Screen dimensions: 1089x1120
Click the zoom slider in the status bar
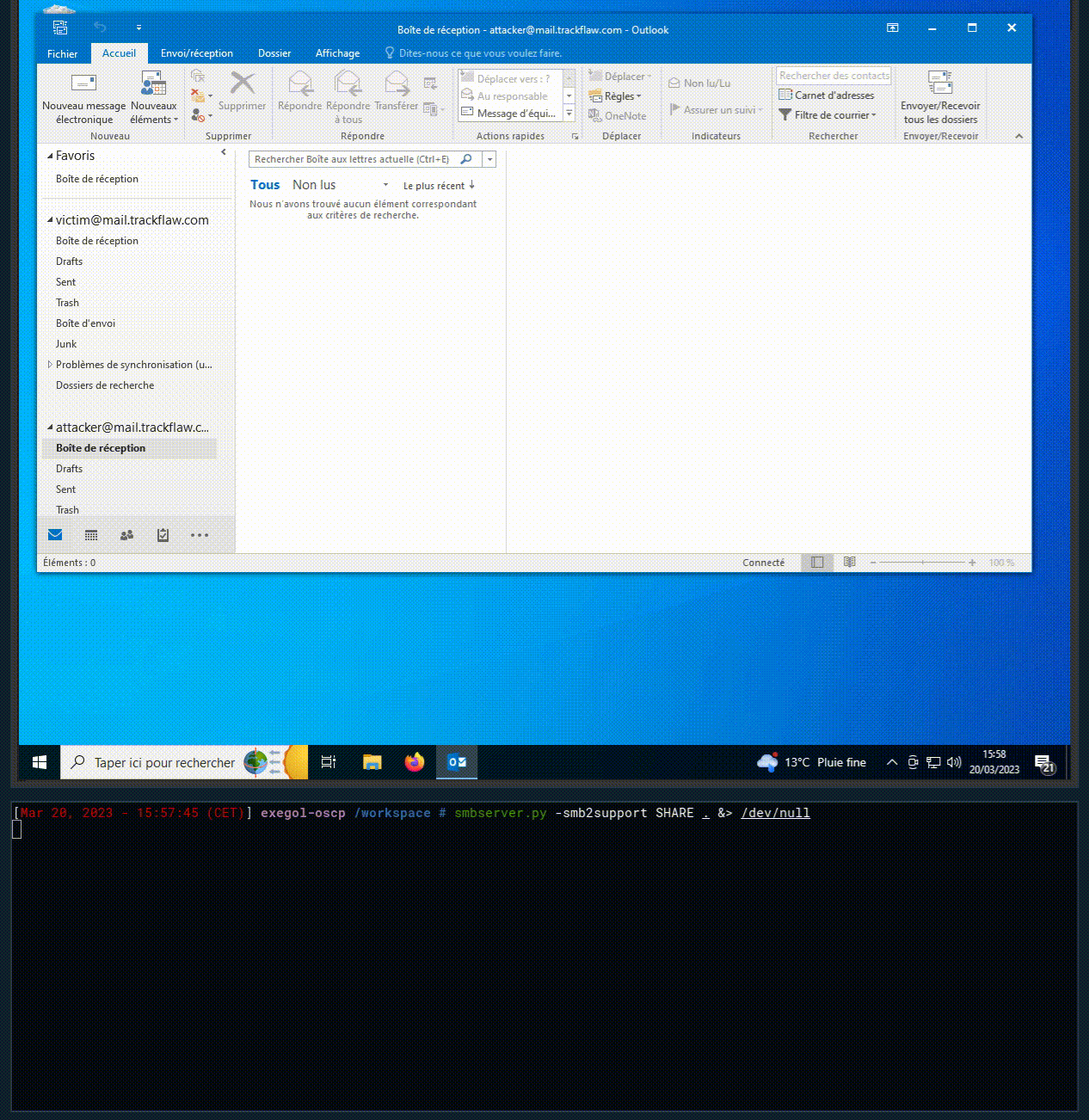922,563
